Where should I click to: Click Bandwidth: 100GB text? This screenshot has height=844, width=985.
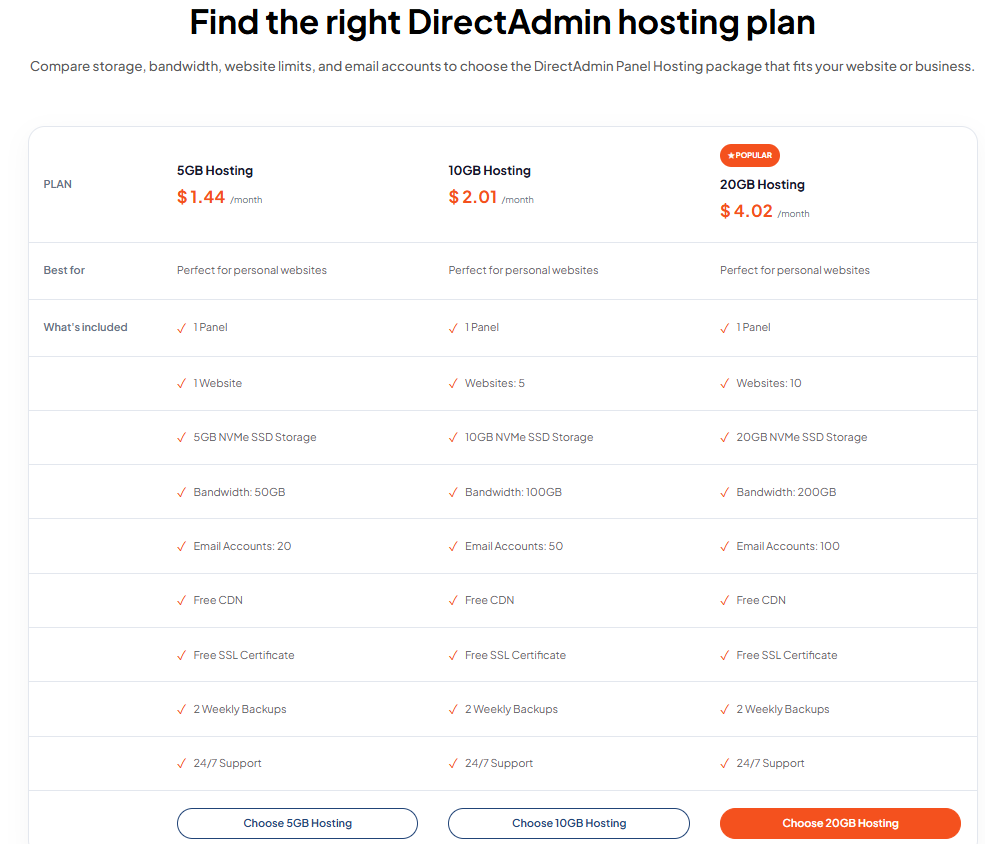513,492
